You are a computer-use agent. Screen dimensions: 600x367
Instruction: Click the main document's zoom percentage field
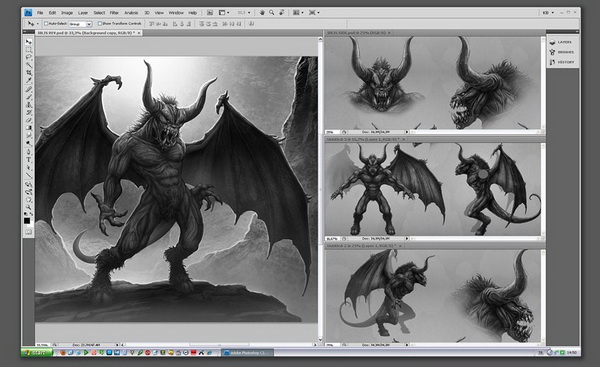(x=42, y=345)
